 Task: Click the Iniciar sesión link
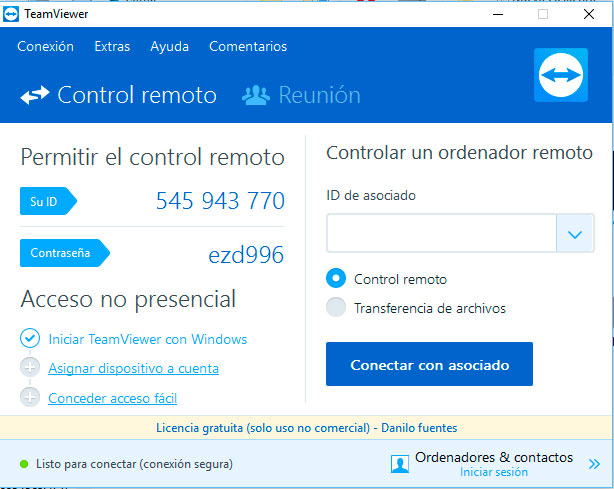[494, 472]
